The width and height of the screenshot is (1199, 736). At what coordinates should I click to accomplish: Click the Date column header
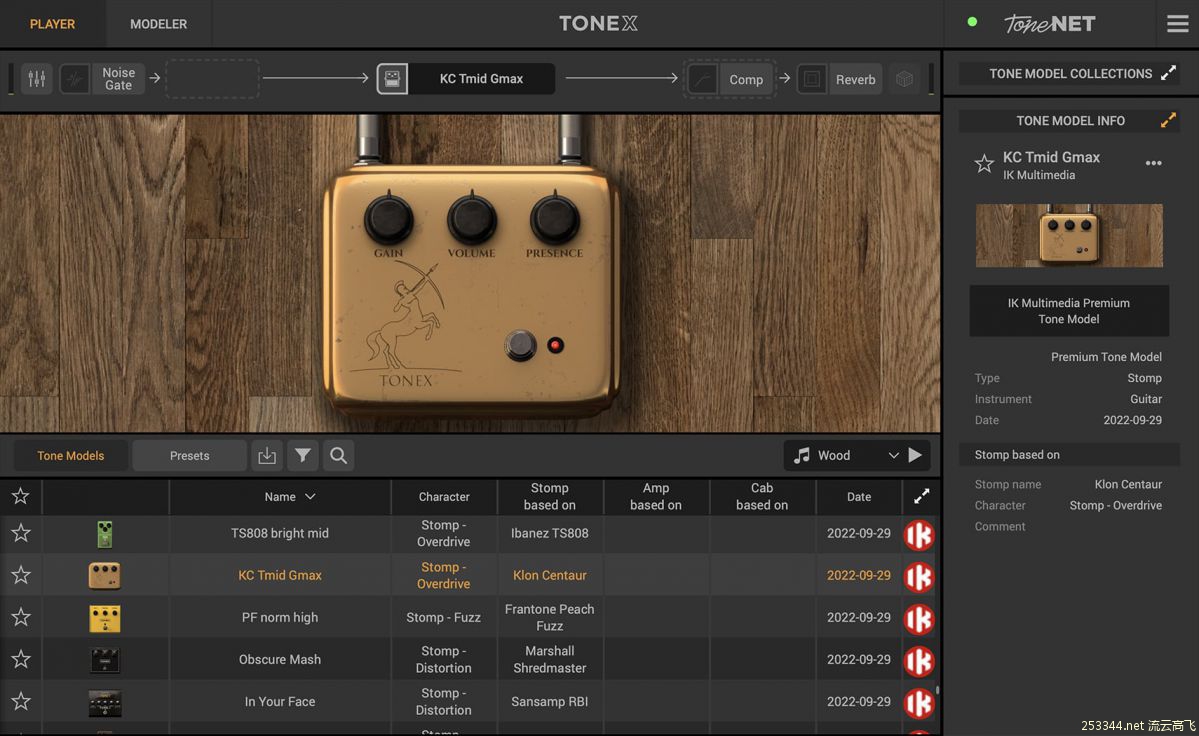(x=859, y=497)
